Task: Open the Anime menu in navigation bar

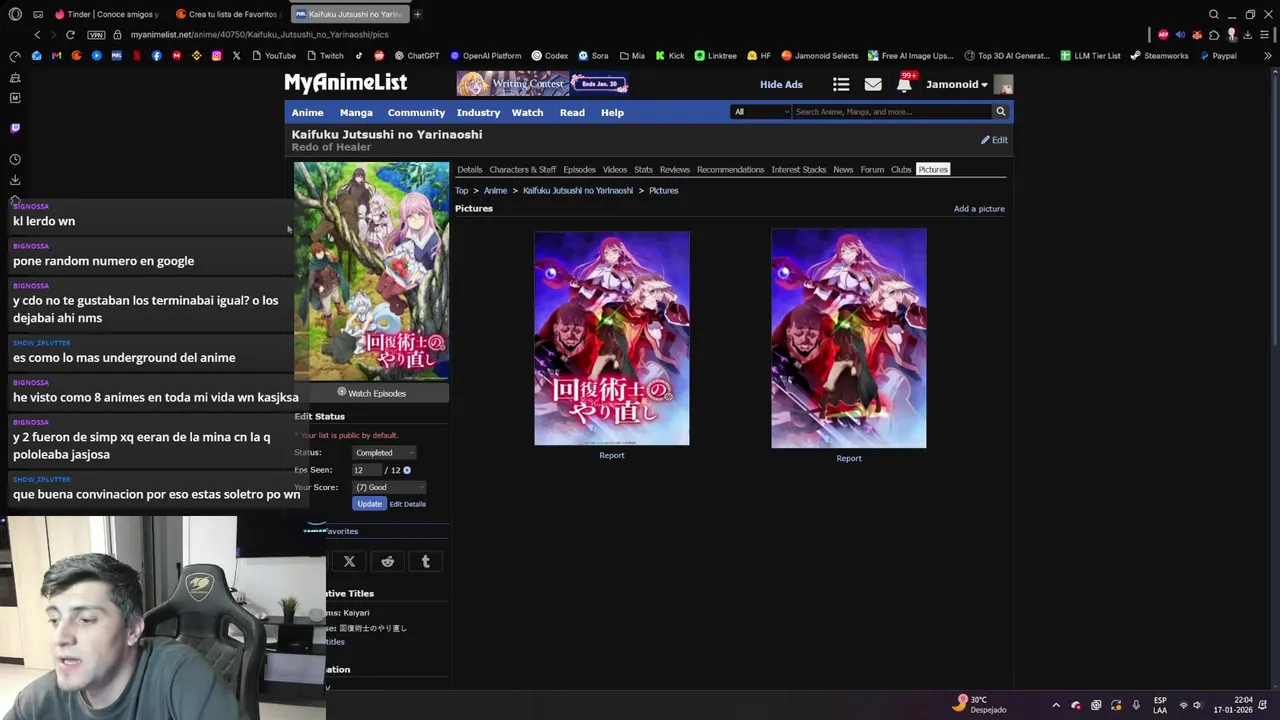Action: [x=307, y=113]
